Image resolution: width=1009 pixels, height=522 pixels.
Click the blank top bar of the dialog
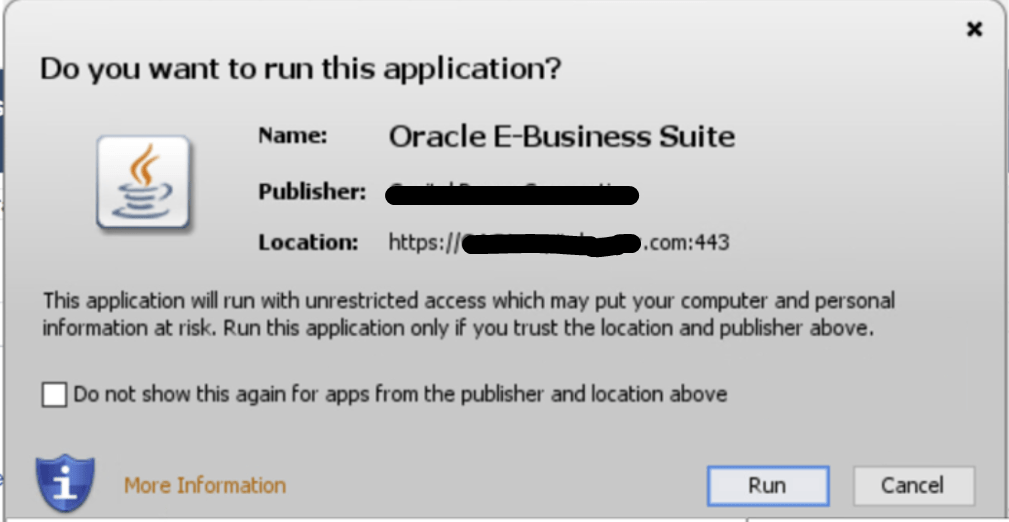pos(500,25)
